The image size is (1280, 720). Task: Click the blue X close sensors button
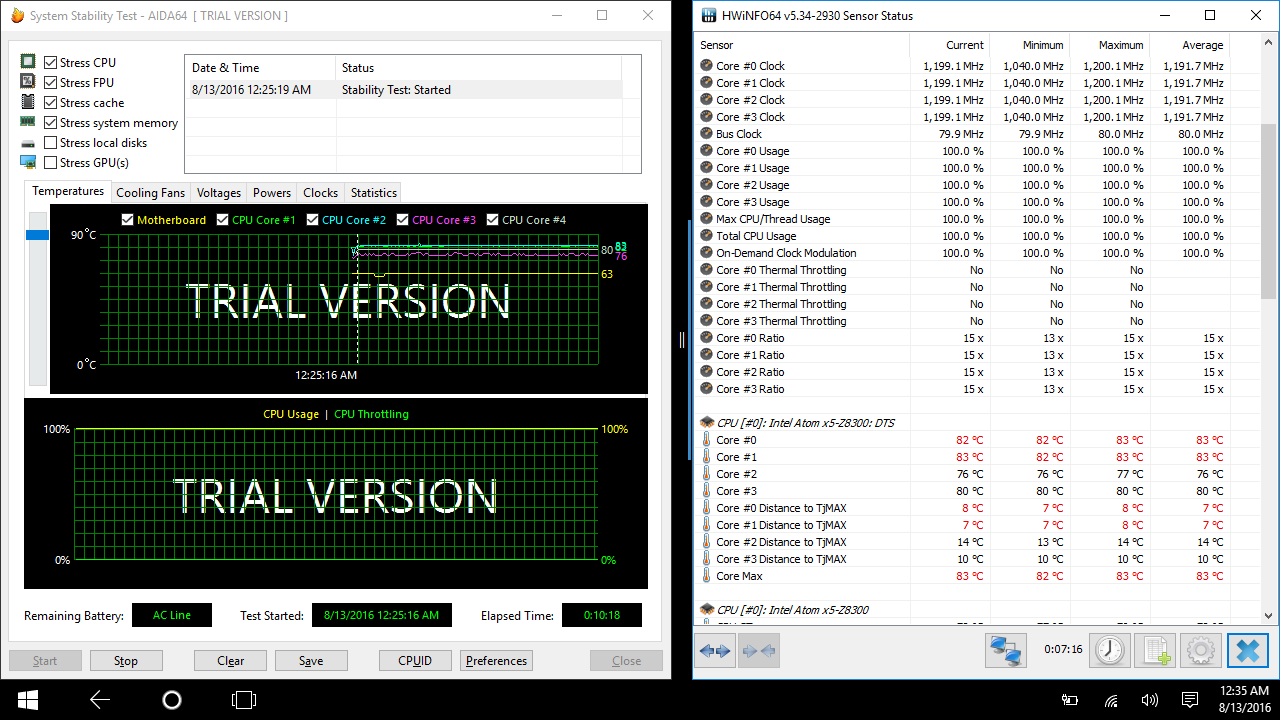(x=1247, y=651)
